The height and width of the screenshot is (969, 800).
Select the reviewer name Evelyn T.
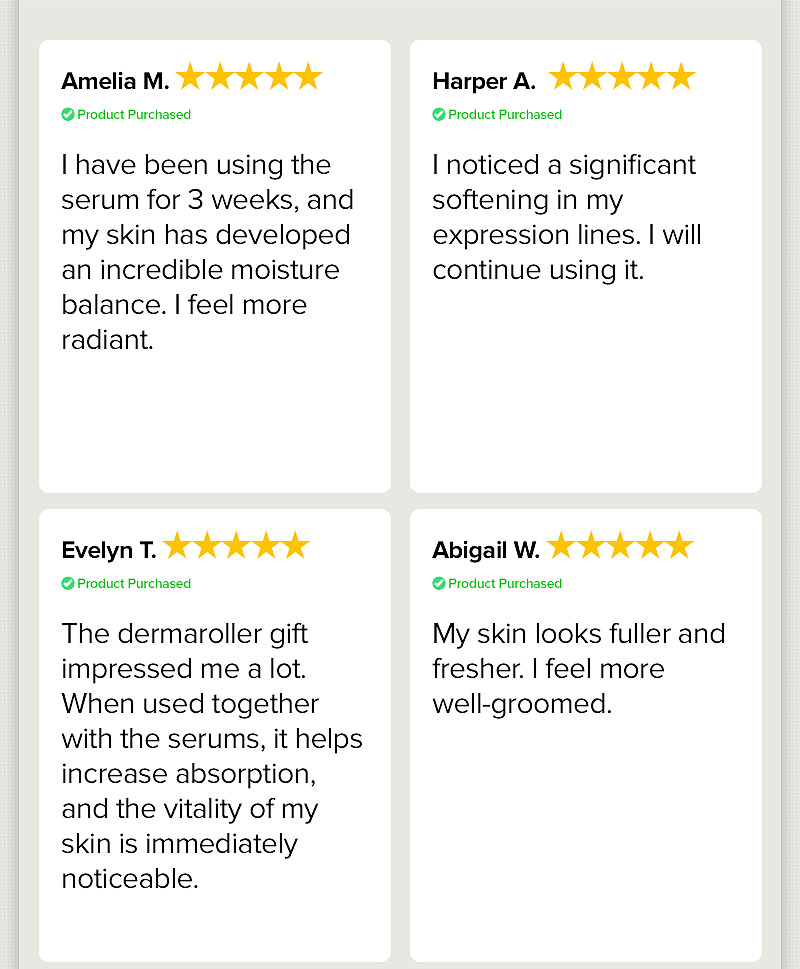click(x=109, y=550)
